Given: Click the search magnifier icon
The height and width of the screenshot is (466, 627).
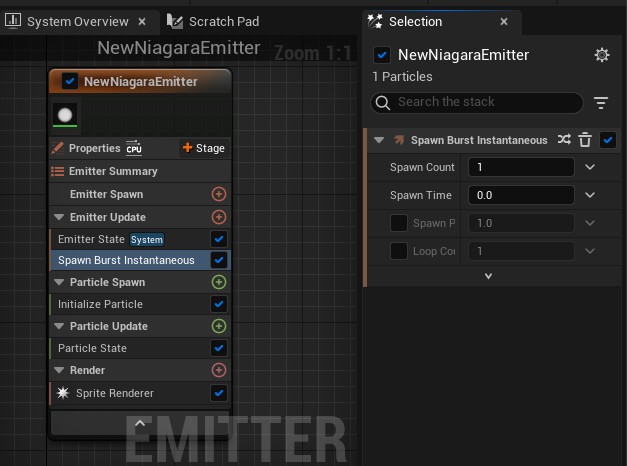Looking at the screenshot, I should click(x=383, y=102).
